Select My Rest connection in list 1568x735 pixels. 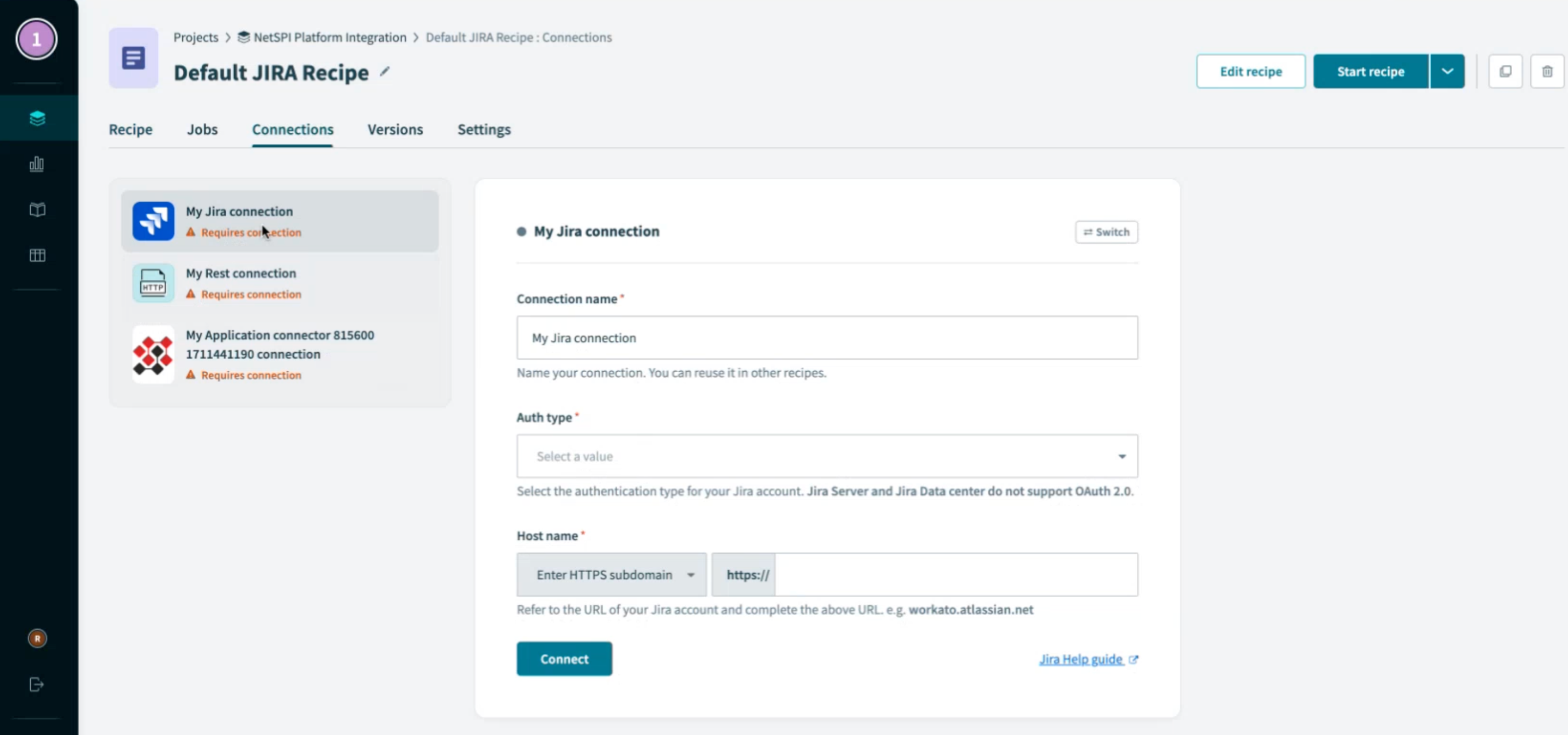(279, 284)
